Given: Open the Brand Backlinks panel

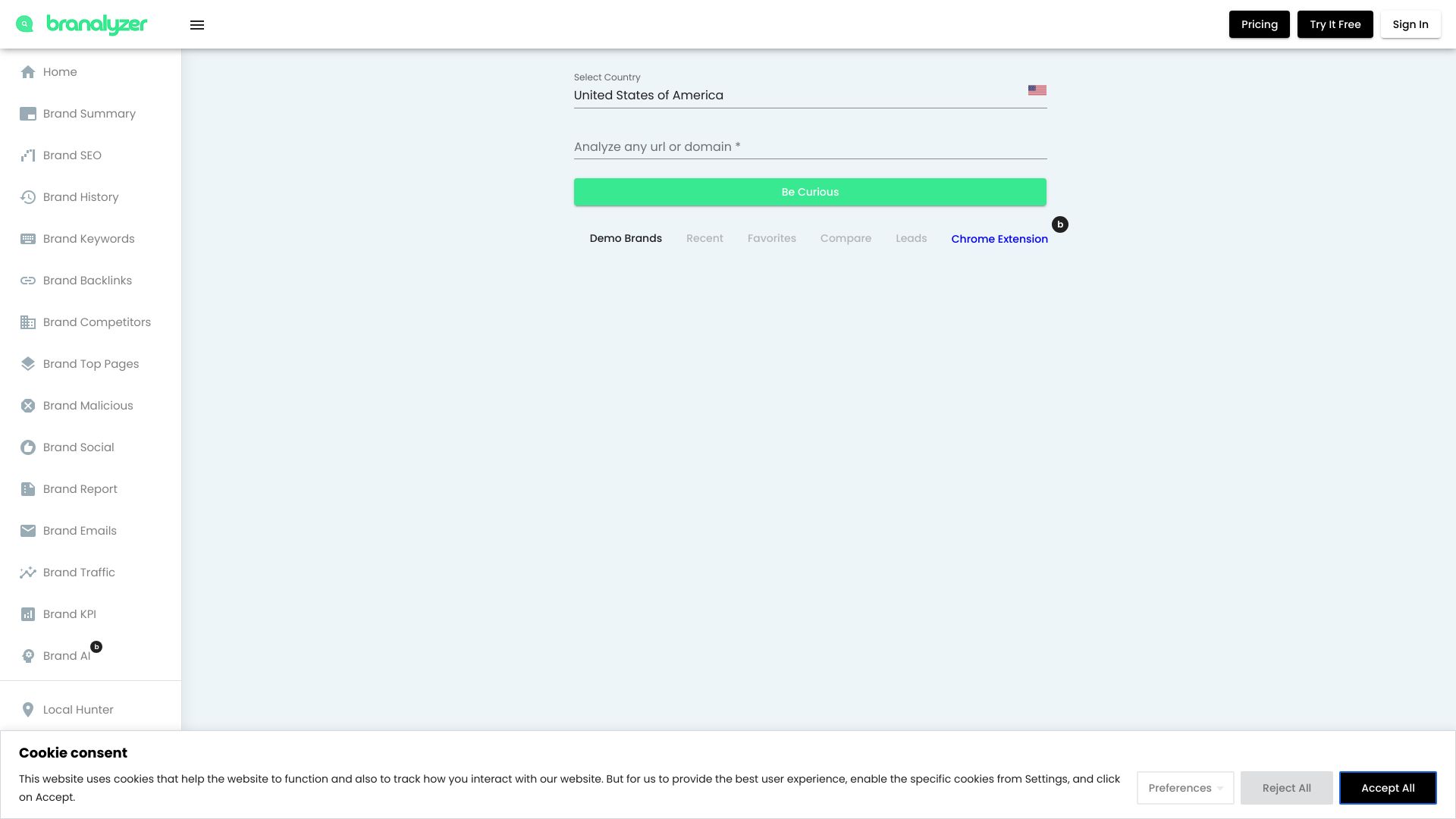Looking at the screenshot, I should [86, 280].
